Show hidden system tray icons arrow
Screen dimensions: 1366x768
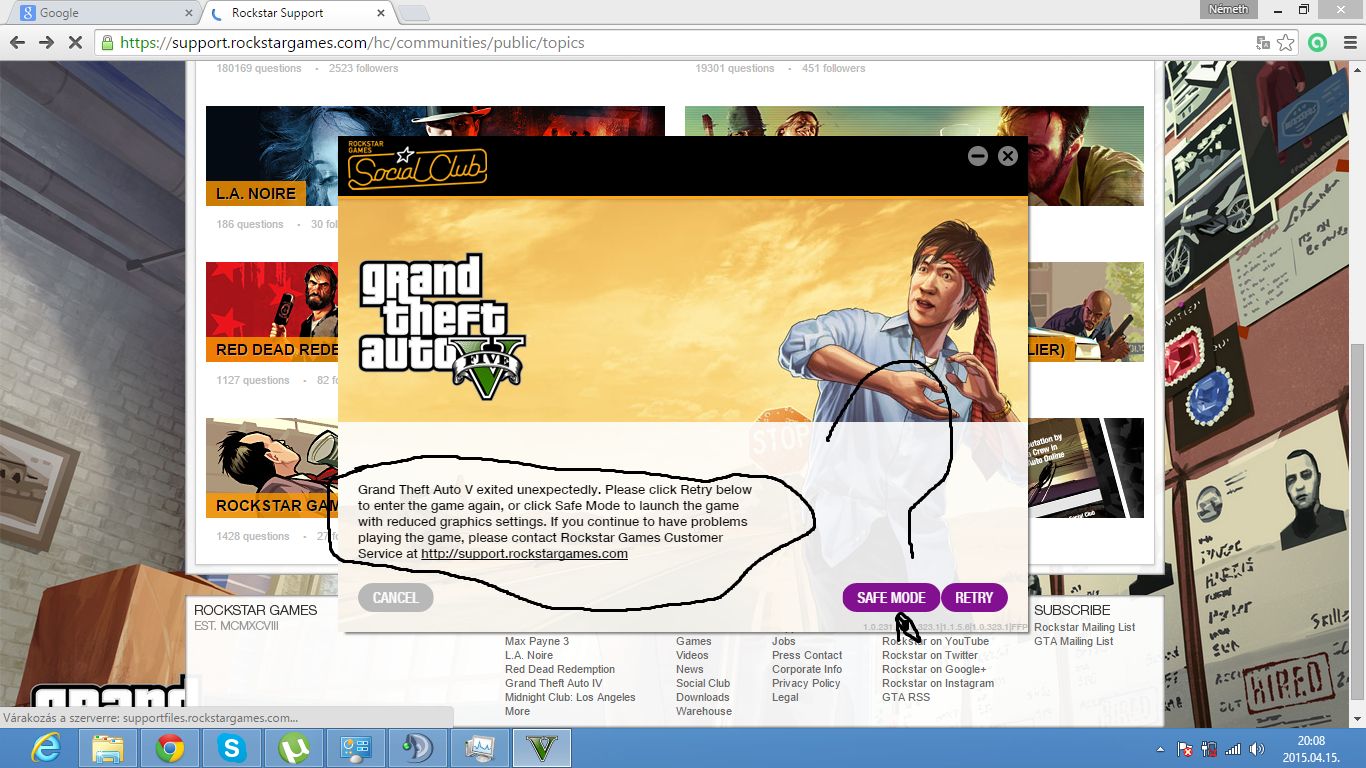(x=1161, y=749)
